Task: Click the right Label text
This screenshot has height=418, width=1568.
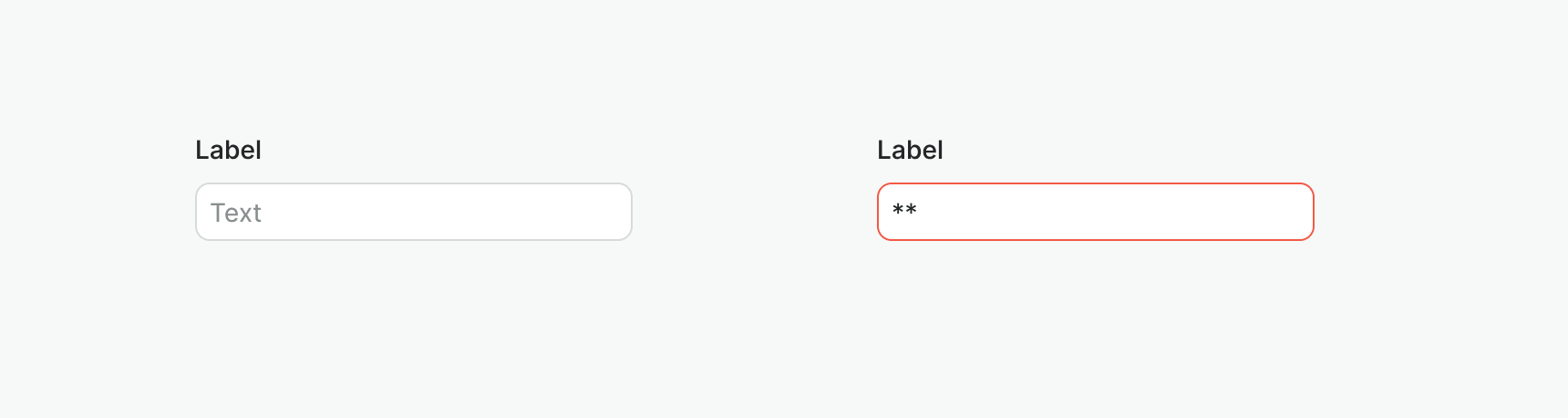Action: coord(910,150)
